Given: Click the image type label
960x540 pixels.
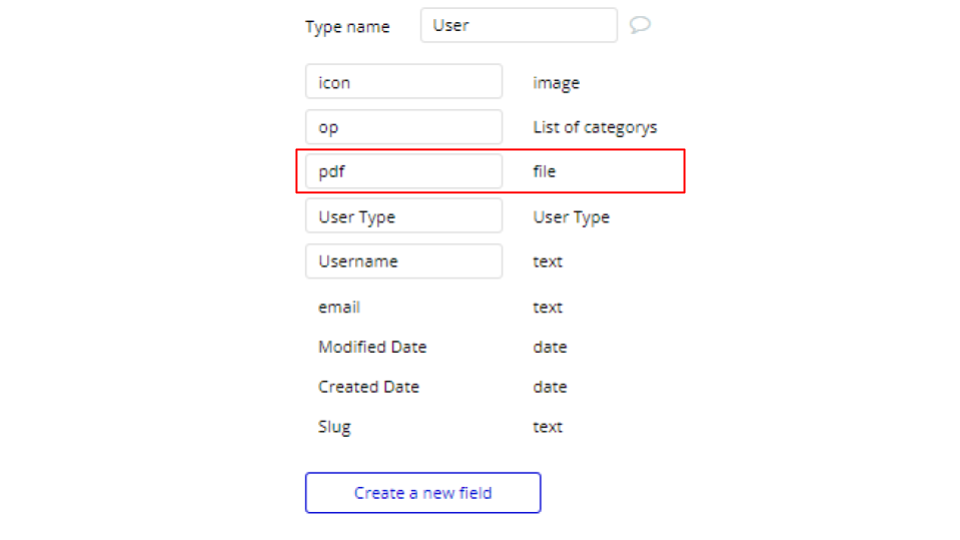Looking at the screenshot, I should [x=556, y=83].
